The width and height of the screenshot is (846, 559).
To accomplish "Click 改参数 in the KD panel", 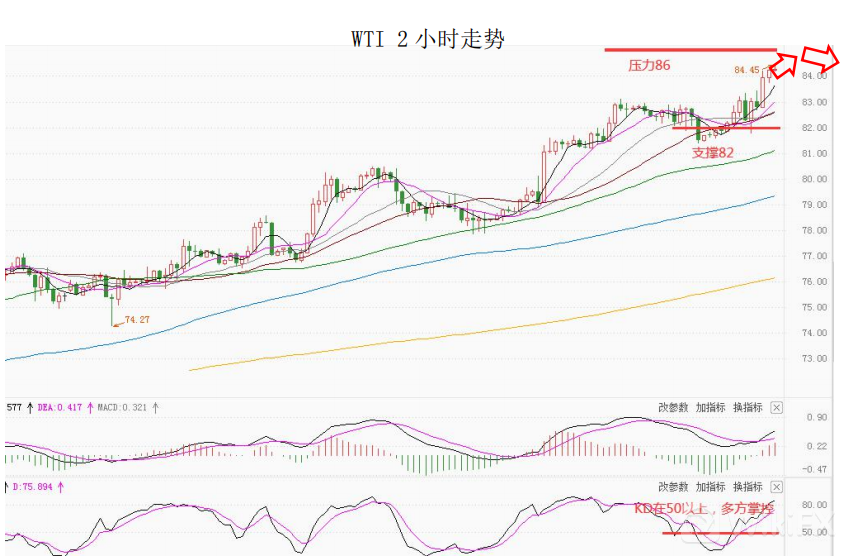I will (x=673, y=487).
